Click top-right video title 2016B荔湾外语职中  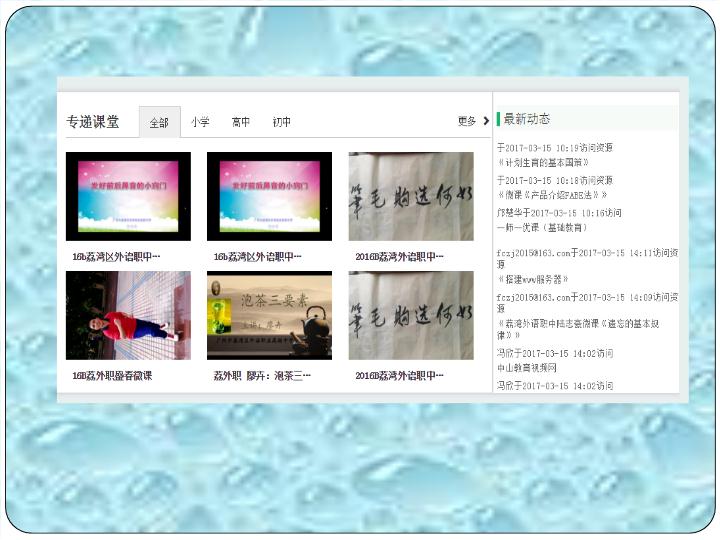tap(400, 257)
